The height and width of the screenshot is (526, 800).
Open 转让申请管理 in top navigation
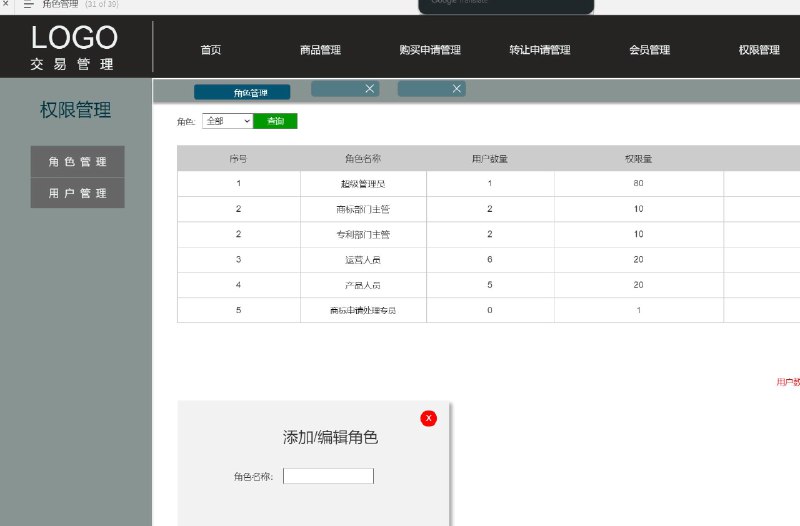pyautogui.click(x=540, y=50)
